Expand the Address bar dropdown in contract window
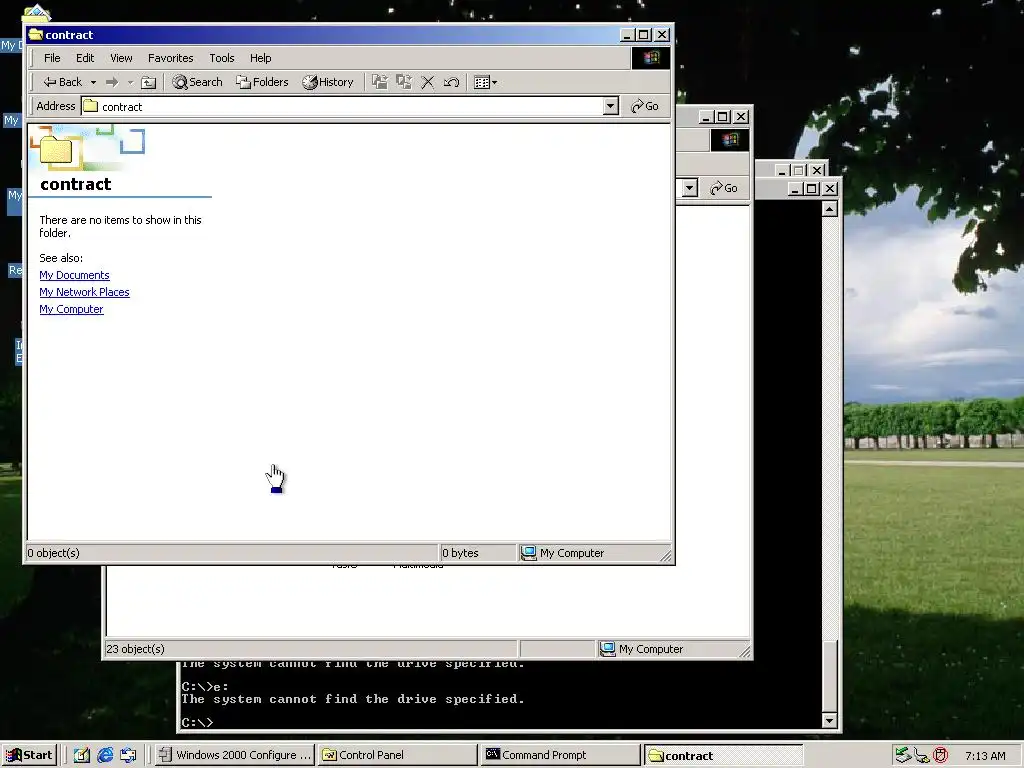This screenshot has width=1024, height=768. point(610,106)
